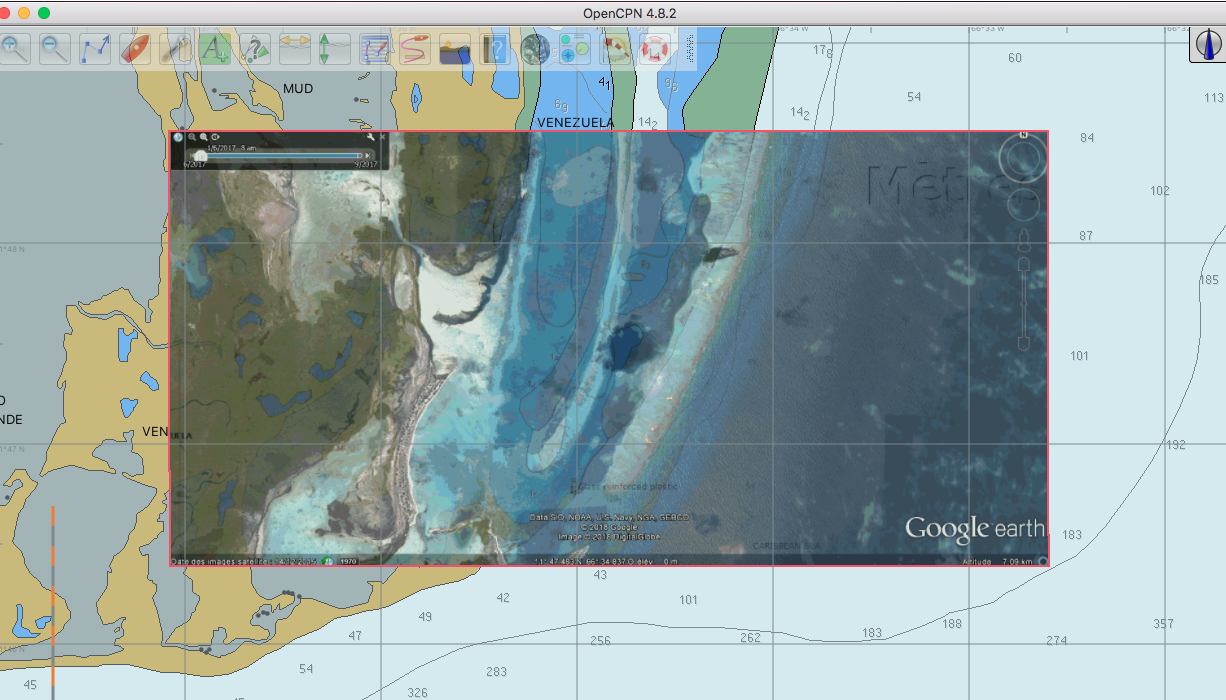Image resolution: width=1226 pixels, height=700 pixels.
Task: Toggle AIS targets display icon
Action: click(255, 49)
